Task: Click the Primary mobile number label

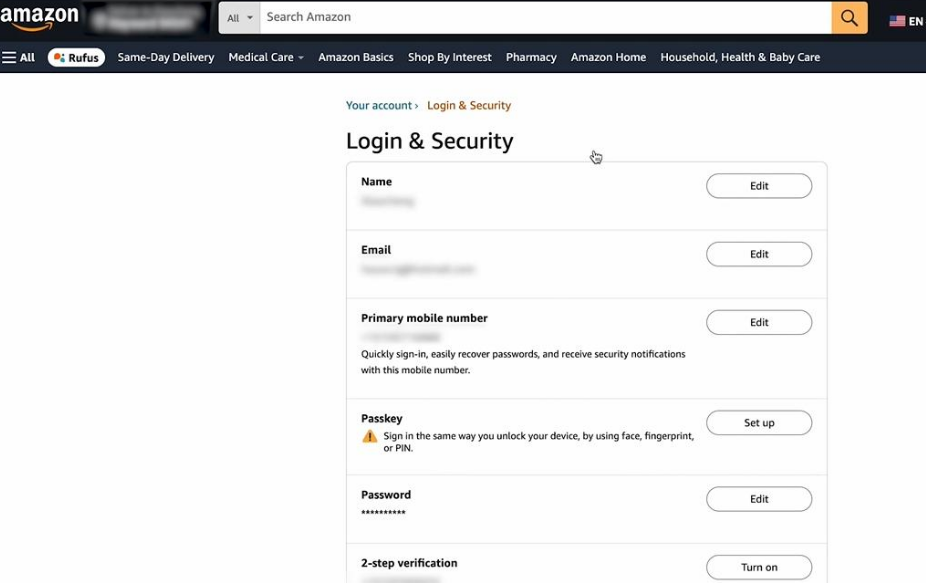Action: pos(424,318)
